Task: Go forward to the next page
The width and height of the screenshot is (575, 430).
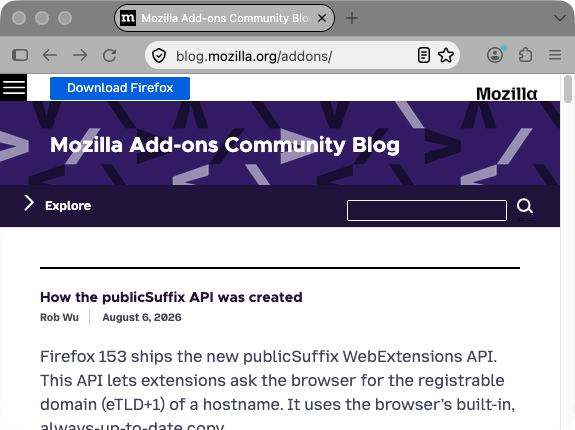Action: coord(80,55)
